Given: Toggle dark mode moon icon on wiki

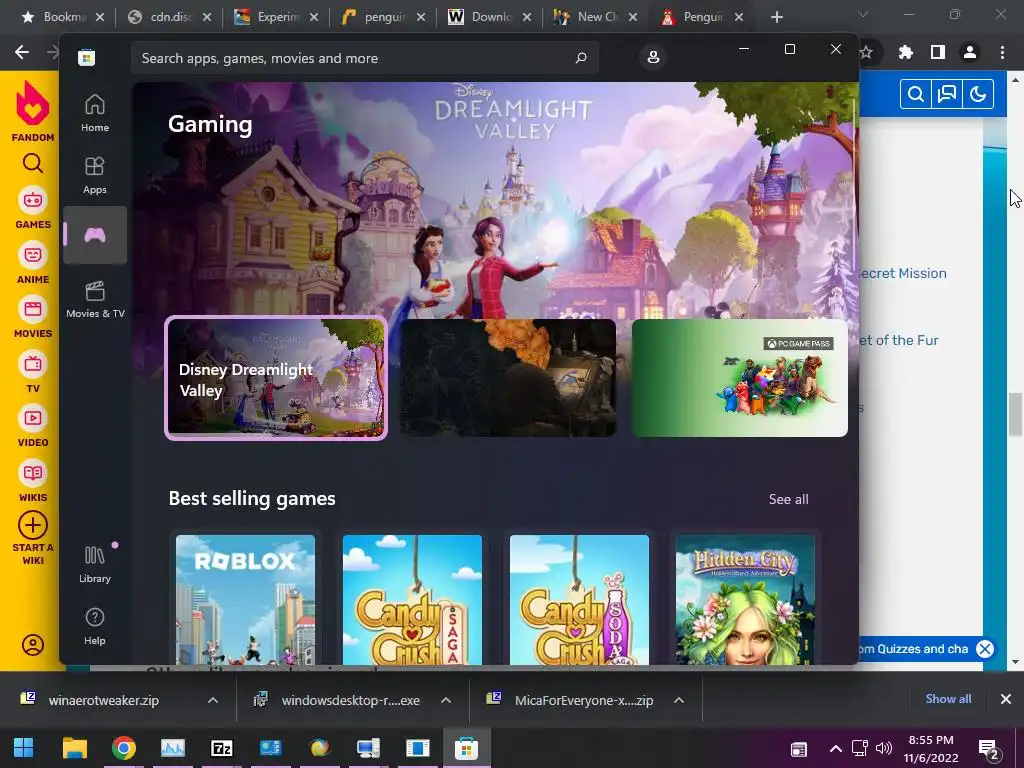Looking at the screenshot, I should pyautogui.click(x=978, y=95).
